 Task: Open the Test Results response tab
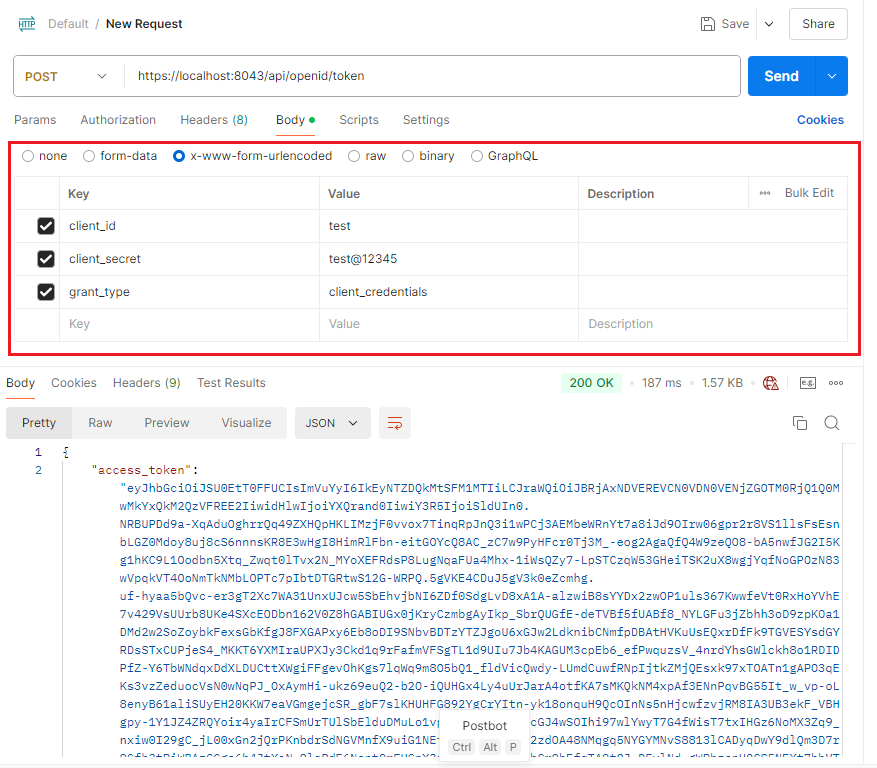(x=231, y=383)
